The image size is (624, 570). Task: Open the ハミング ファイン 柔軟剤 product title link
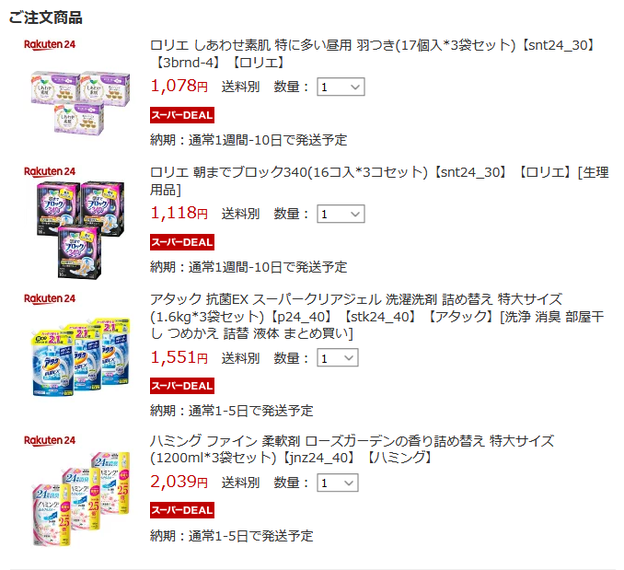(x=352, y=449)
